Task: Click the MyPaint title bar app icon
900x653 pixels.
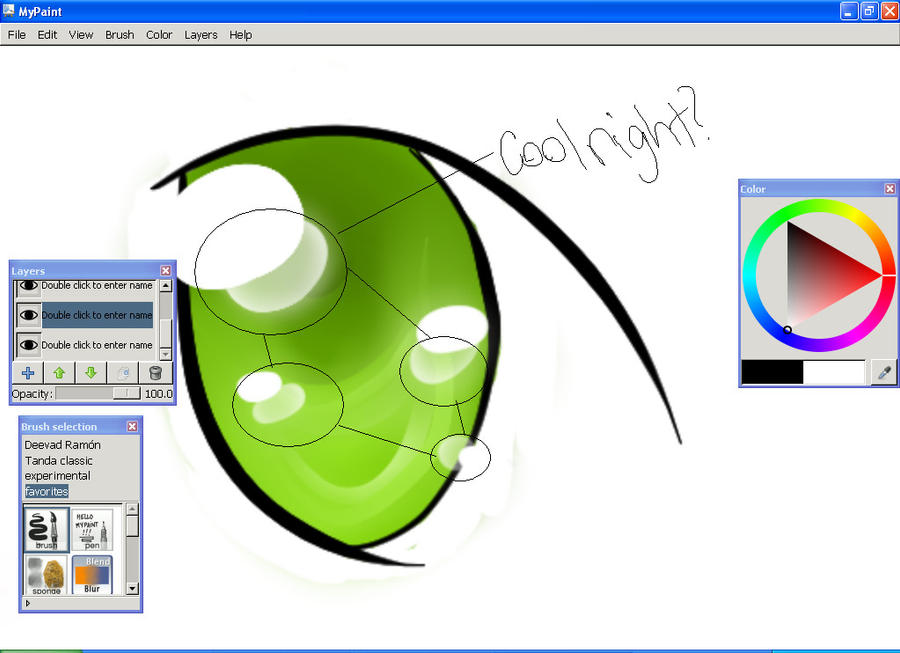Action: point(8,11)
